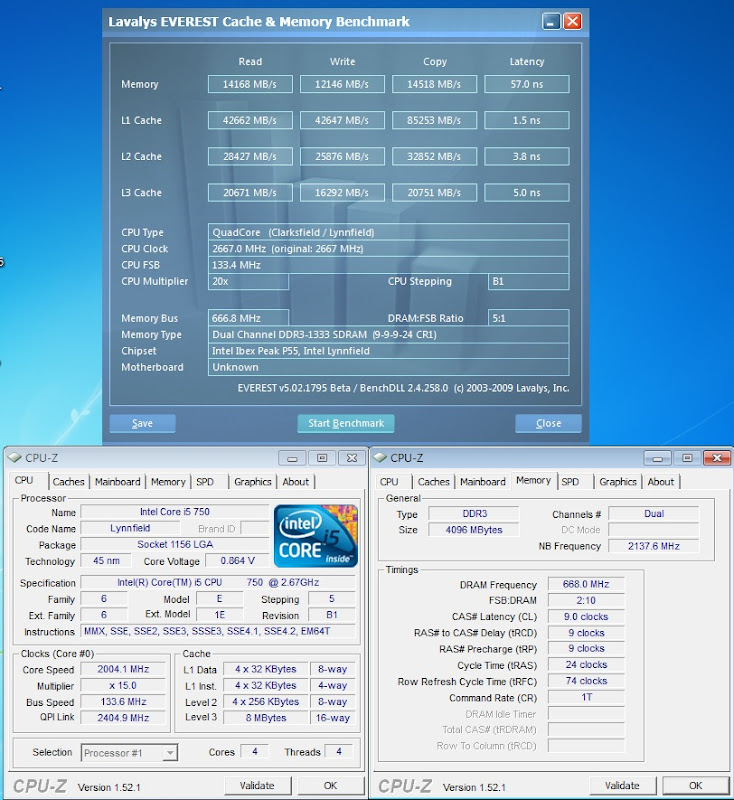
Task: Select Memory tab in right CPU-Z window
Action: coord(534,480)
